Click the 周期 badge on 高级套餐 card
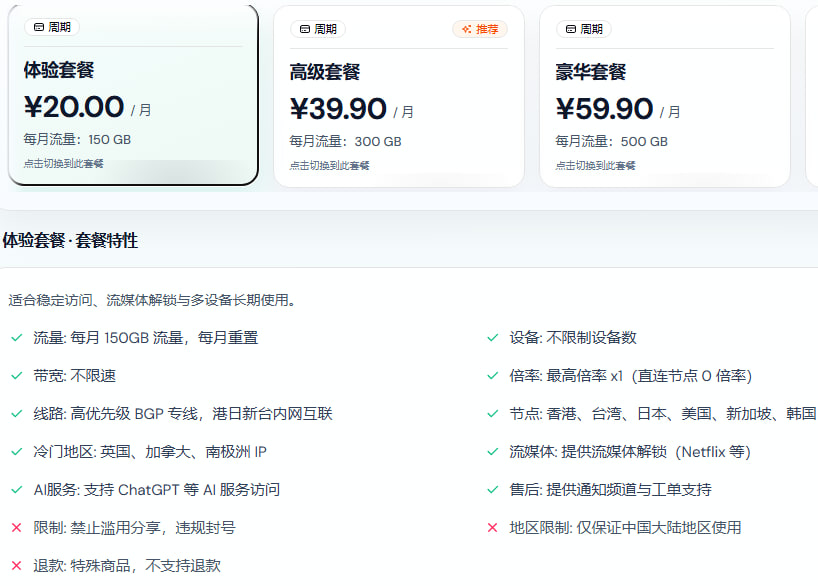 pos(318,29)
